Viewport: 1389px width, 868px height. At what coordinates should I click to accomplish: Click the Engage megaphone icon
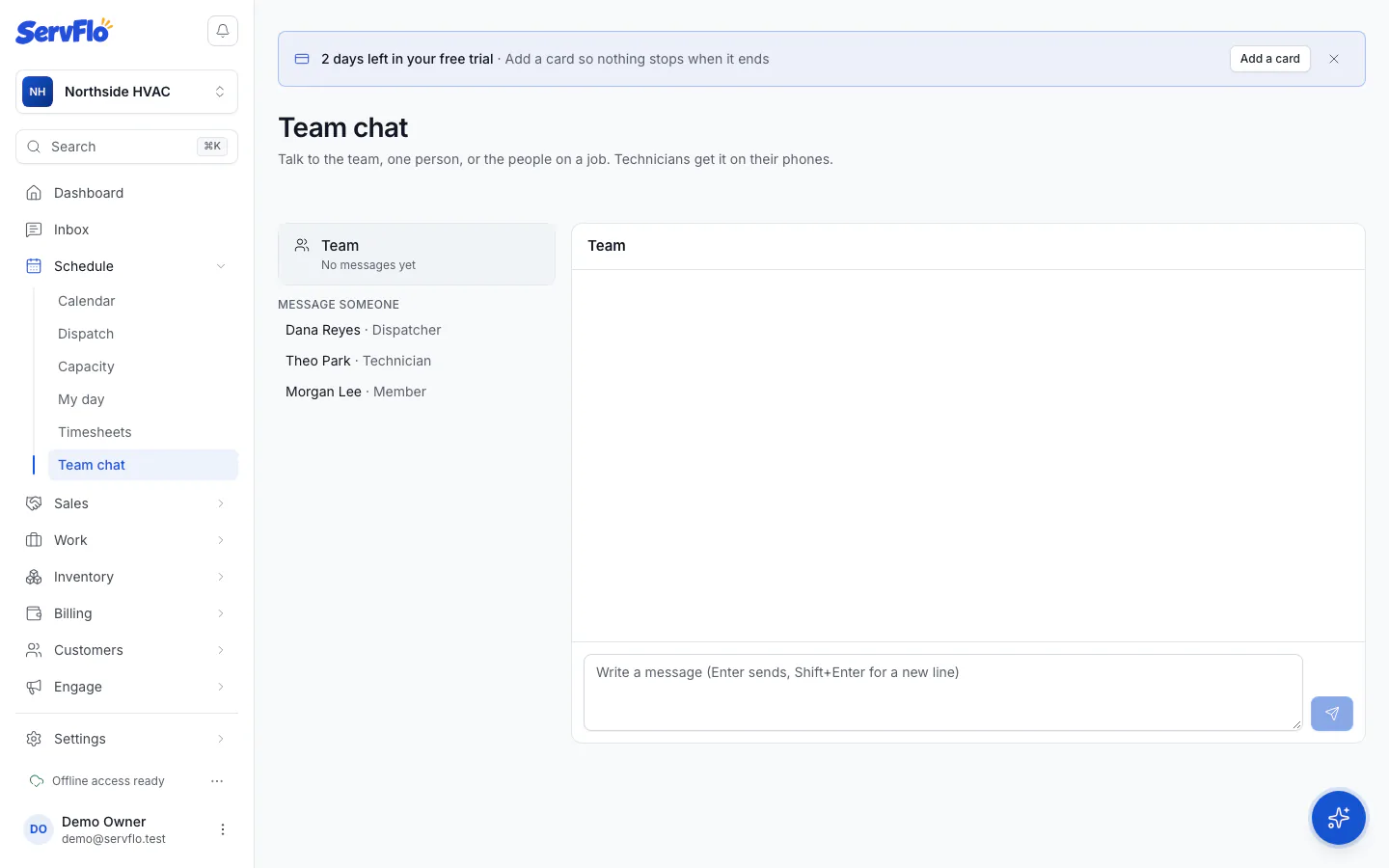34,687
